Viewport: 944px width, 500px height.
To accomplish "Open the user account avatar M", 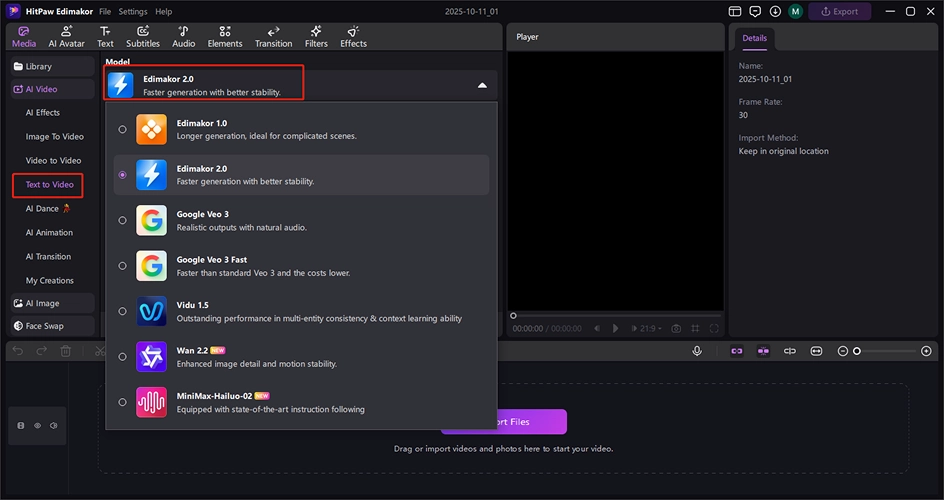I will [795, 11].
